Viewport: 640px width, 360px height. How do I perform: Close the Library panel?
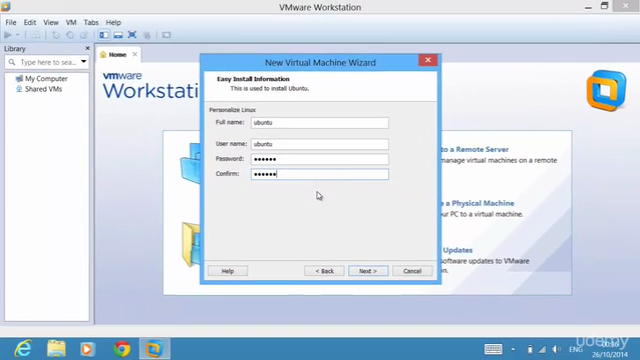[87, 48]
